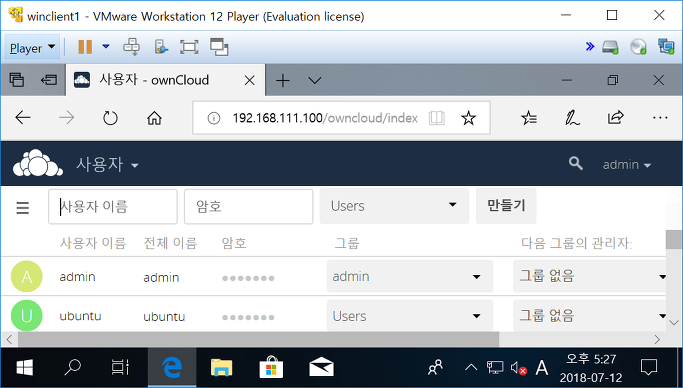
Task: Click the CD/DVD drive device icon
Action: click(x=639, y=47)
